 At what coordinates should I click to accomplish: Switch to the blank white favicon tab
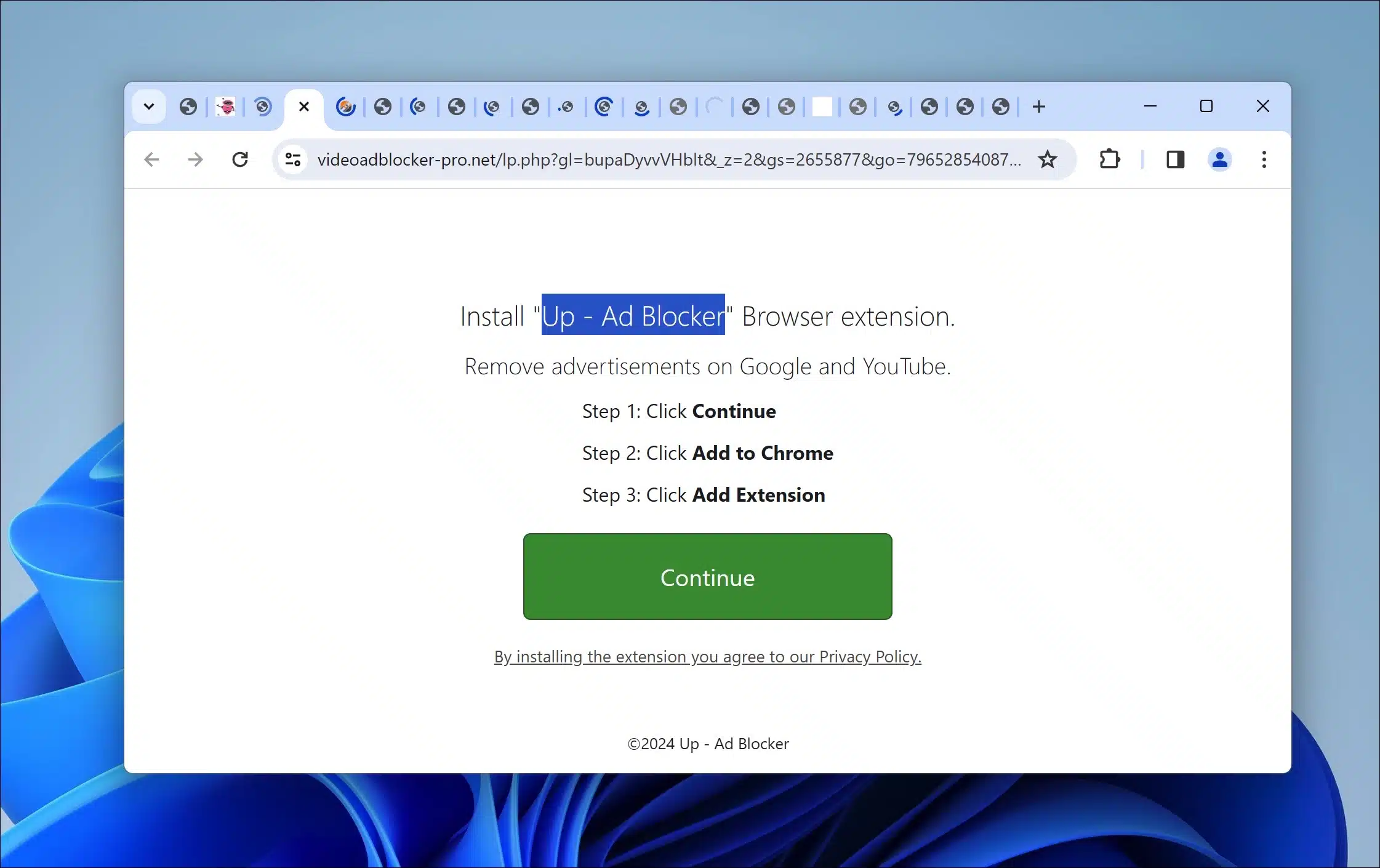click(822, 107)
